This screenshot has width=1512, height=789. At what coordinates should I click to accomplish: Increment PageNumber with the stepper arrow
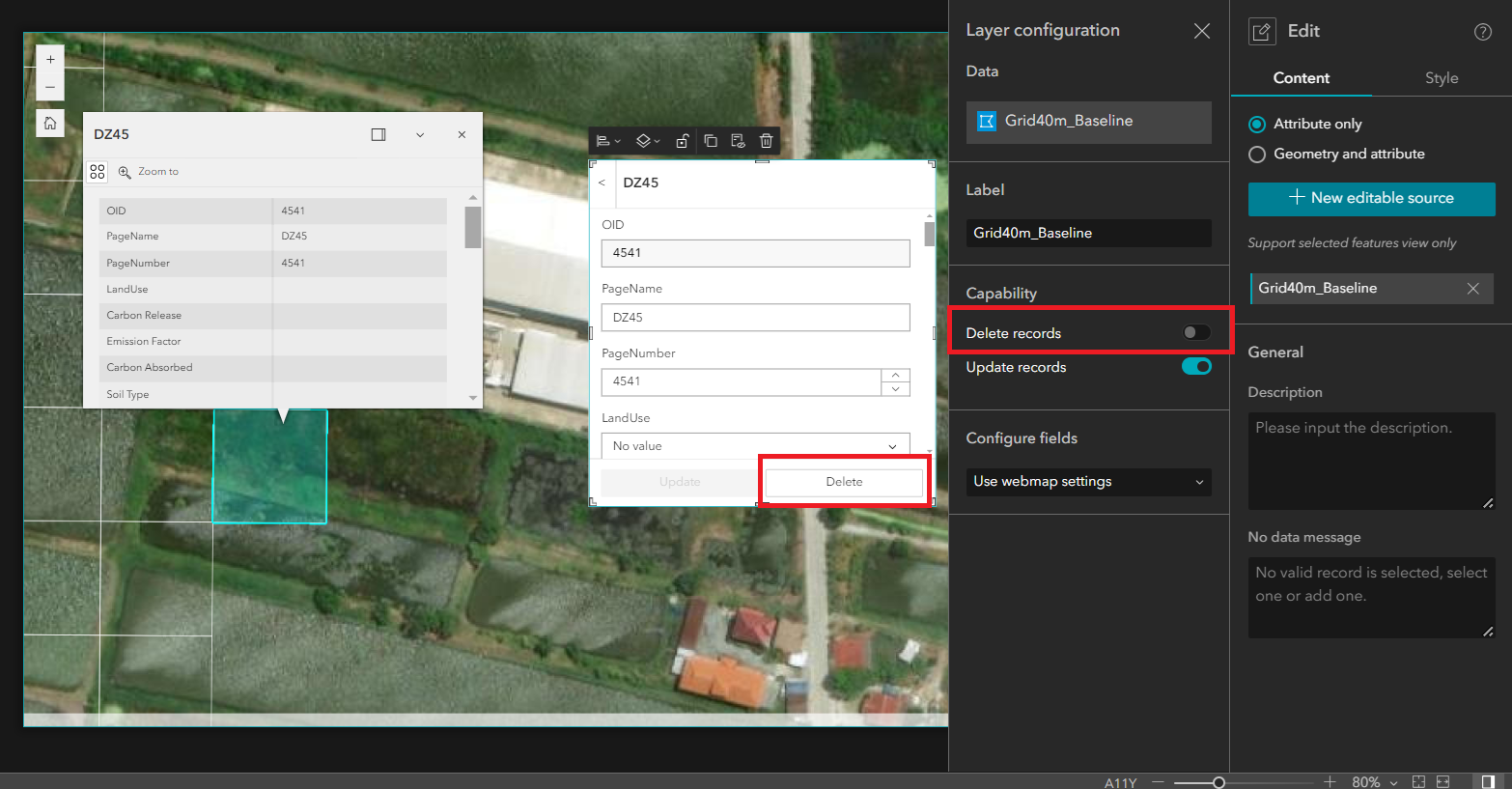[x=894, y=376]
